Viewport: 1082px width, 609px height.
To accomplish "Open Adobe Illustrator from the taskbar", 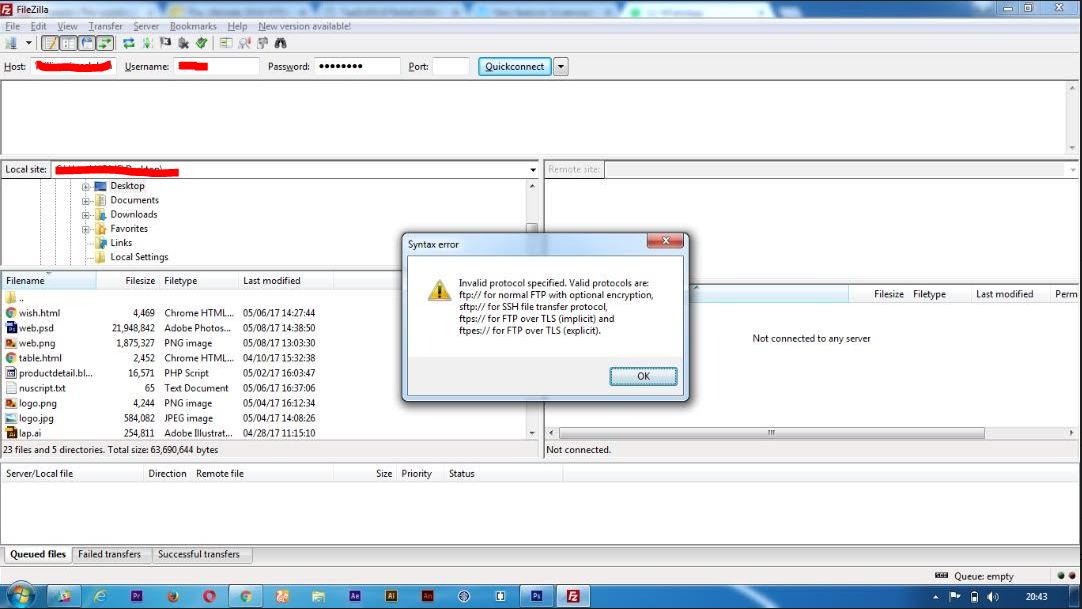I will [x=391, y=596].
